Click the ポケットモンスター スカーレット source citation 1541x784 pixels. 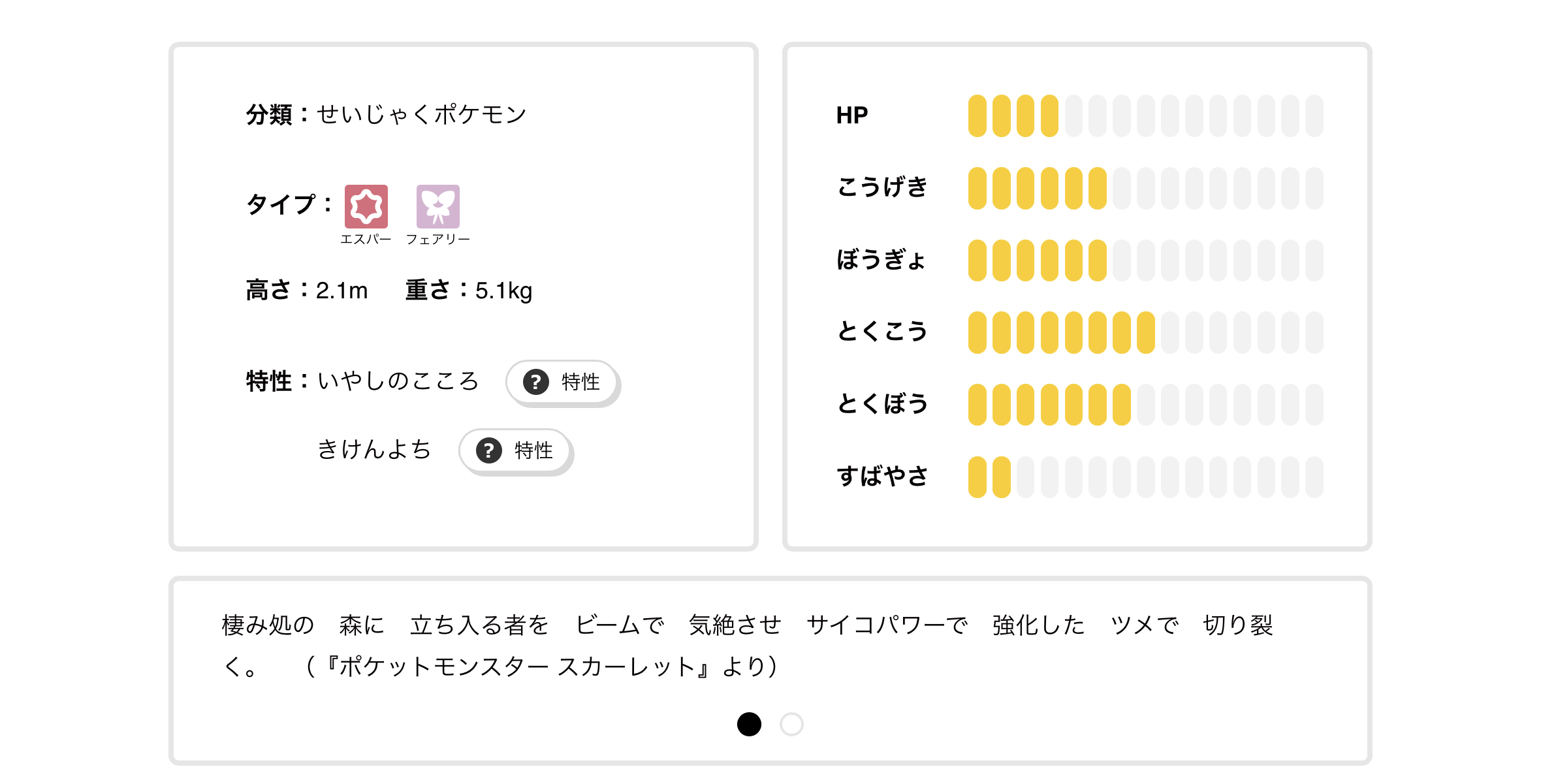[542, 666]
